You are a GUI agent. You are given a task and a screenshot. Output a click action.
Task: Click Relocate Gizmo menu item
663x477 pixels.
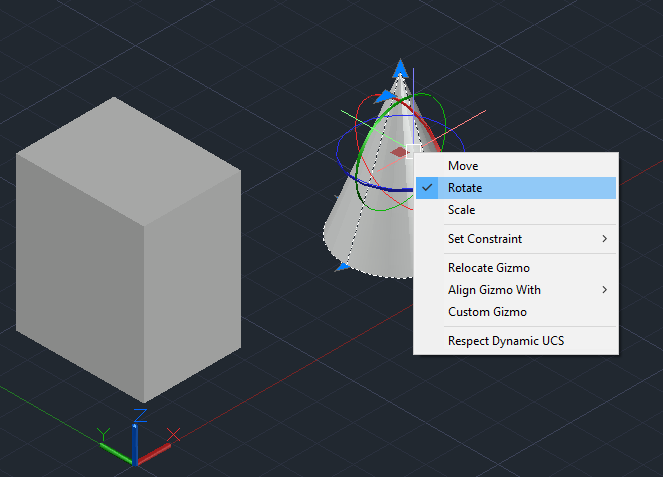[515, 268]
